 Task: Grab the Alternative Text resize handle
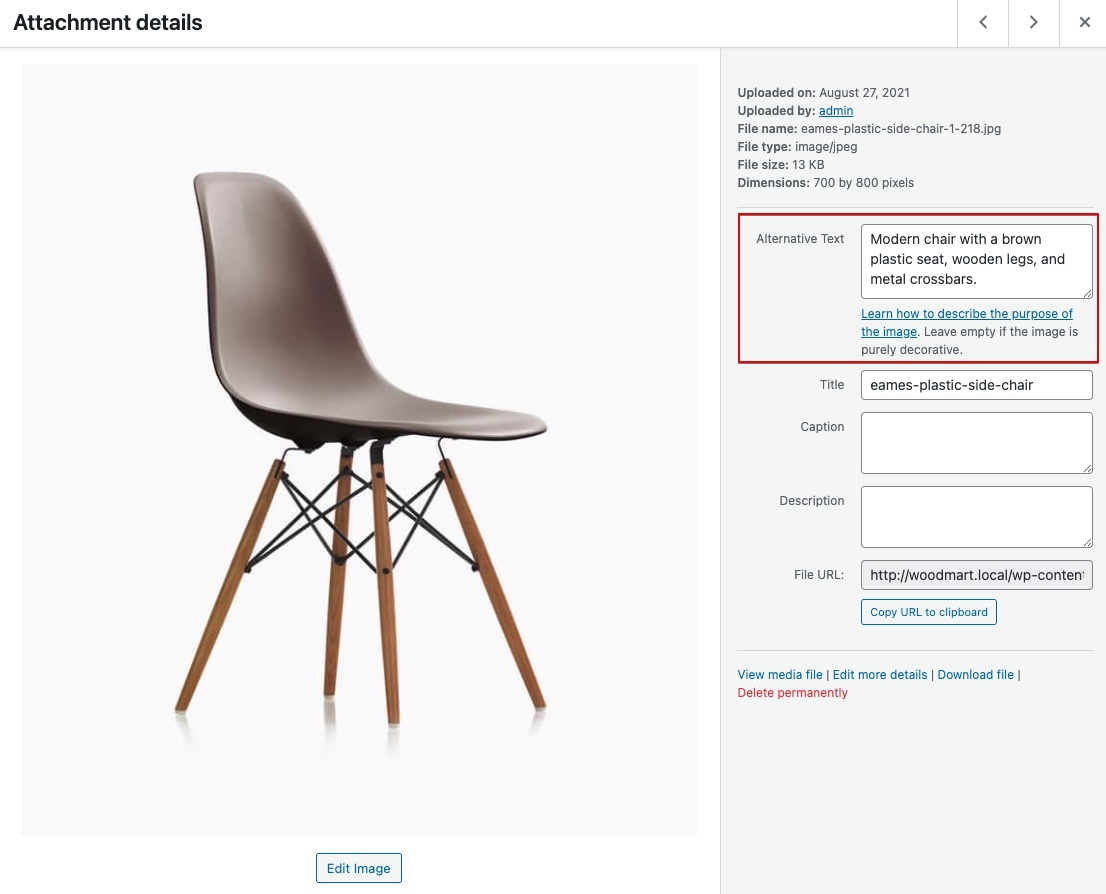point(1087,293)
